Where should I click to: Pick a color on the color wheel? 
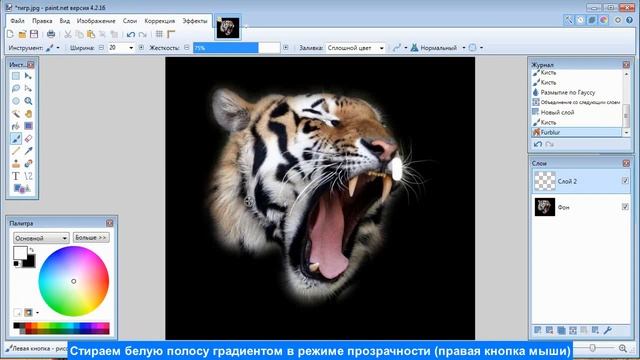point(73,281)
